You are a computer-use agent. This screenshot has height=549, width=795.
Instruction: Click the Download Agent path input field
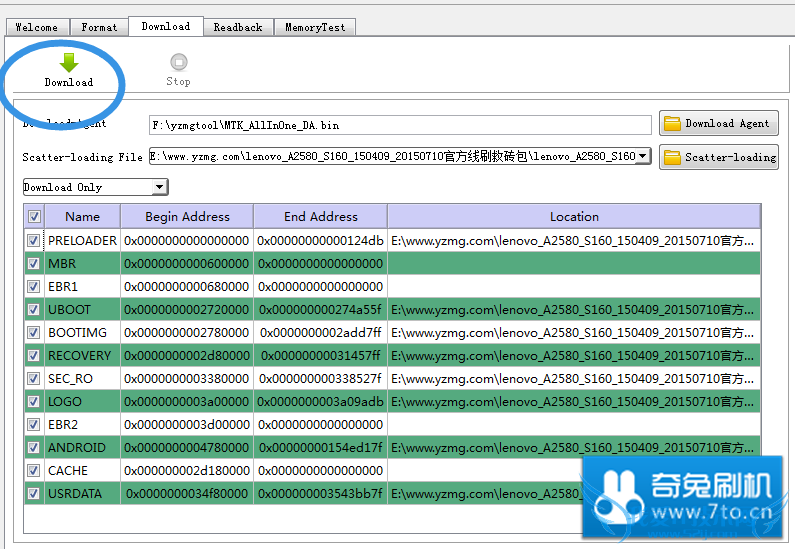coord(400,125)
